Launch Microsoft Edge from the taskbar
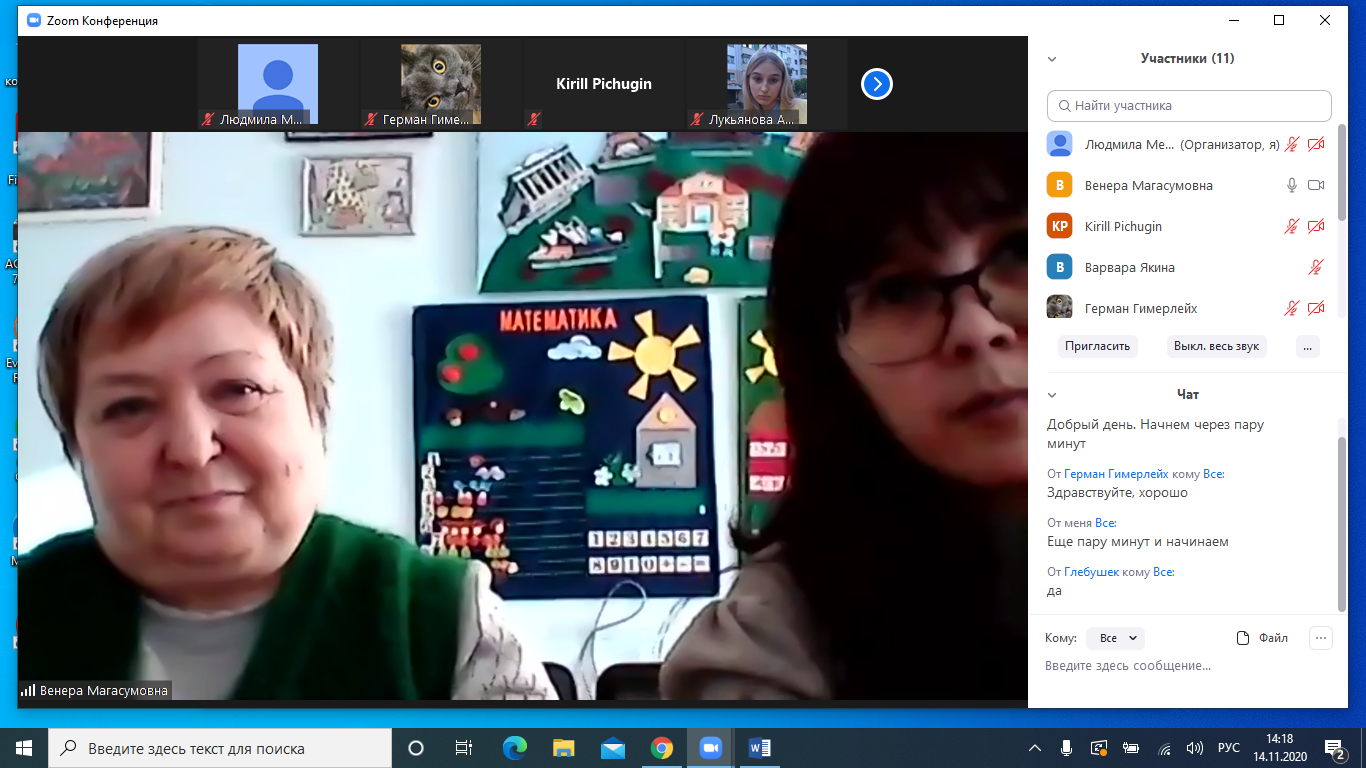Screen dimensions: 1366x768 click(x=514, y=748)
